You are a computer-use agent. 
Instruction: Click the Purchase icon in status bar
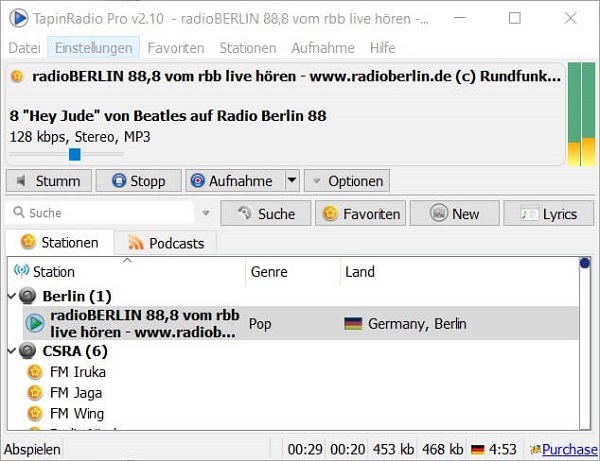coord(535,450)
